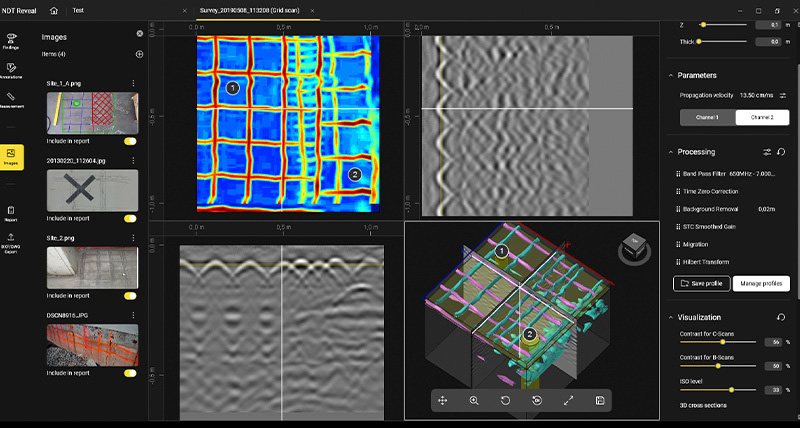Click the pan tool in 3D toolbar

click(441, 400)
